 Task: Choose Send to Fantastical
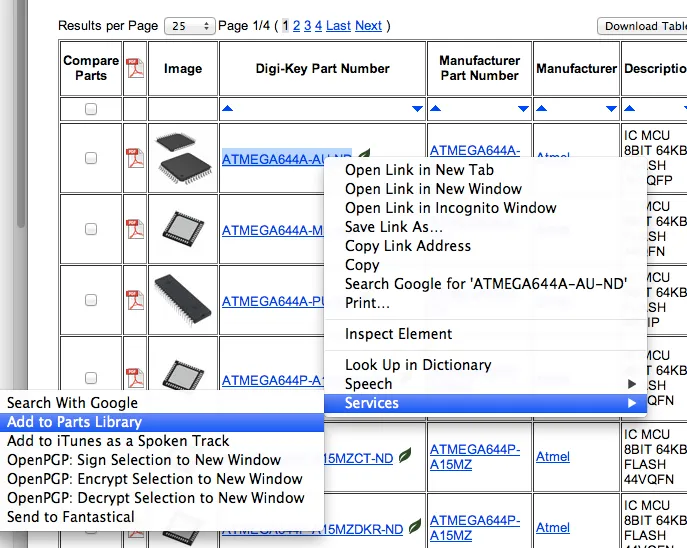(162, 517)
